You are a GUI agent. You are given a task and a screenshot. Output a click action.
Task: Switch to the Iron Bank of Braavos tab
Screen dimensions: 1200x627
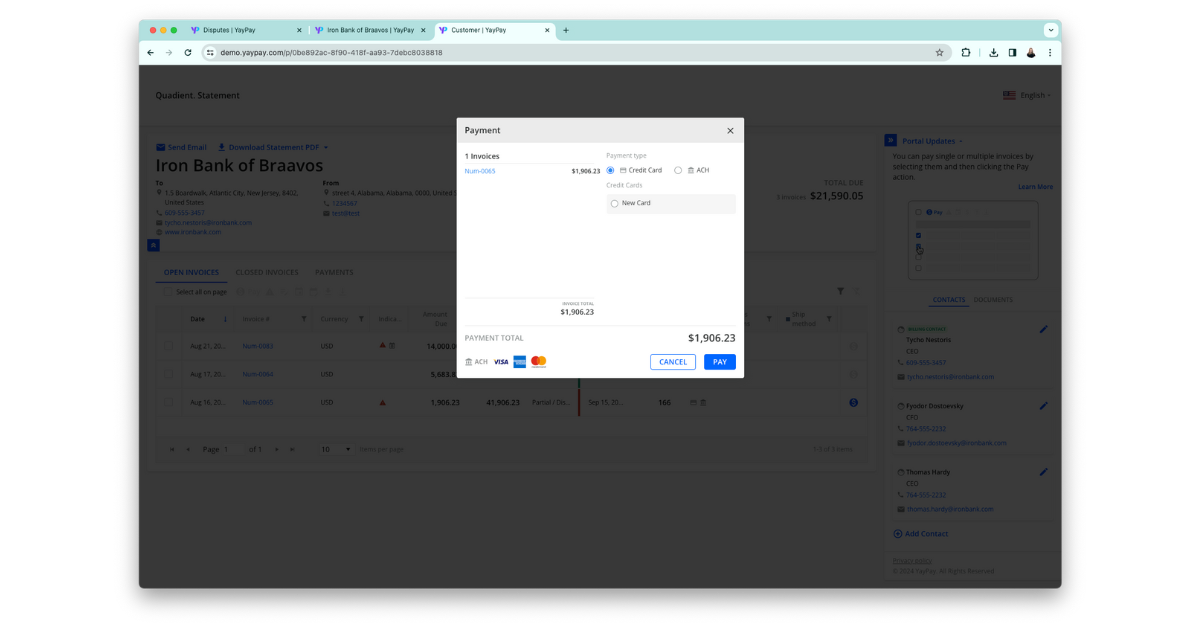[369, 30]
